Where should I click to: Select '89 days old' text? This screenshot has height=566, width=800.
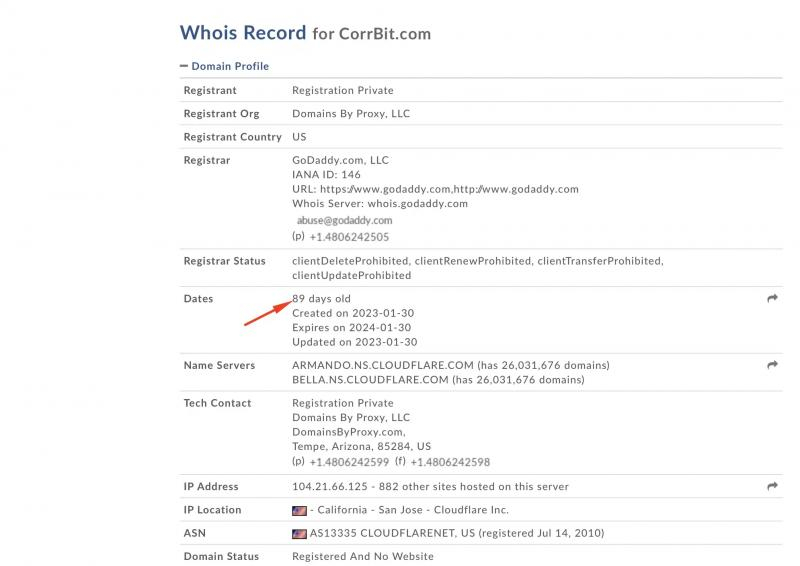[x=321, y=299]
